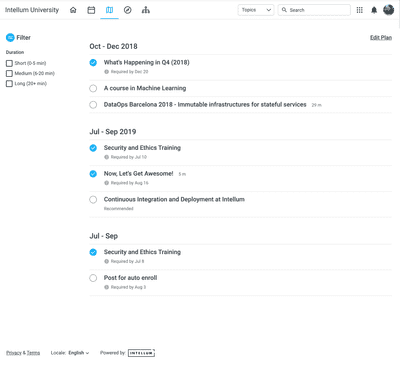The height and width of the screenshot is (367, 400).
Task: Click the Edit Plan link
Action: 381,37
